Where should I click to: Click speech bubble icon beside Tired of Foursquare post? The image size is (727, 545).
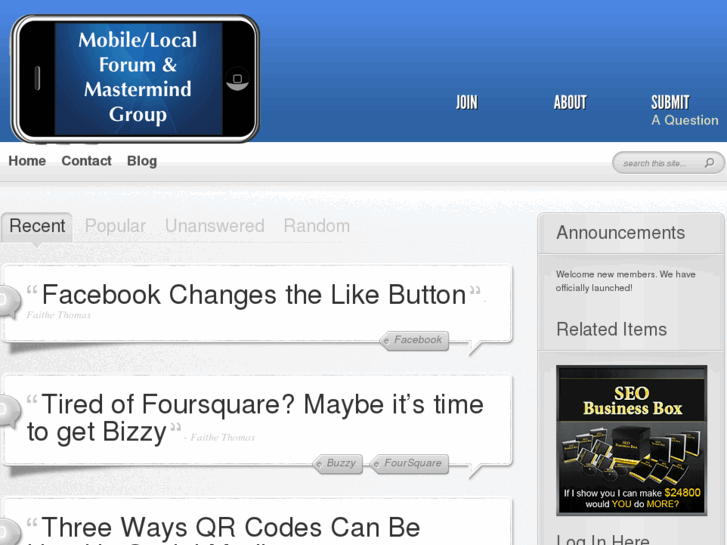pyautogui.click(x=9, y=410)
